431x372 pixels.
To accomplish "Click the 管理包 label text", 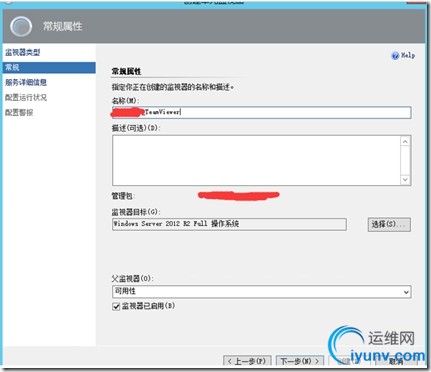I will coord(123,196).
